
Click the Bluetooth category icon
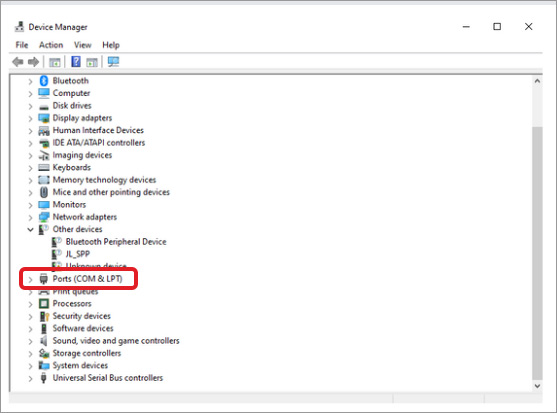44,81
